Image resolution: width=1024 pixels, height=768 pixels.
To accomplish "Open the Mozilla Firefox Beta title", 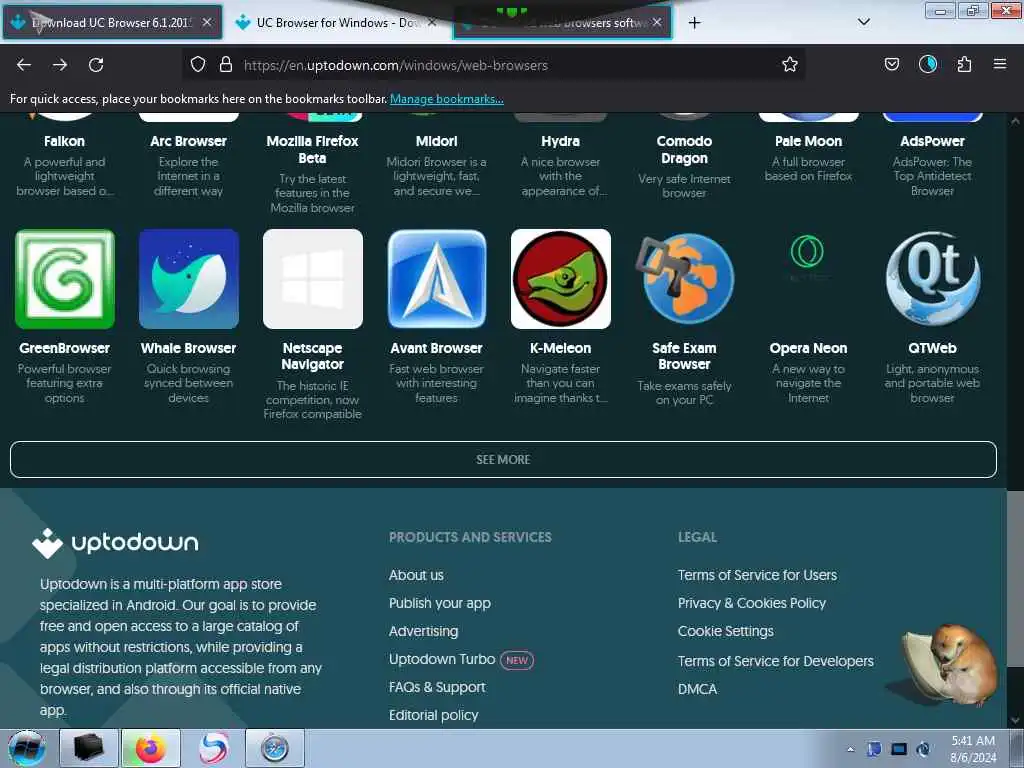I will pyautogui.click(x=313, y=150).
